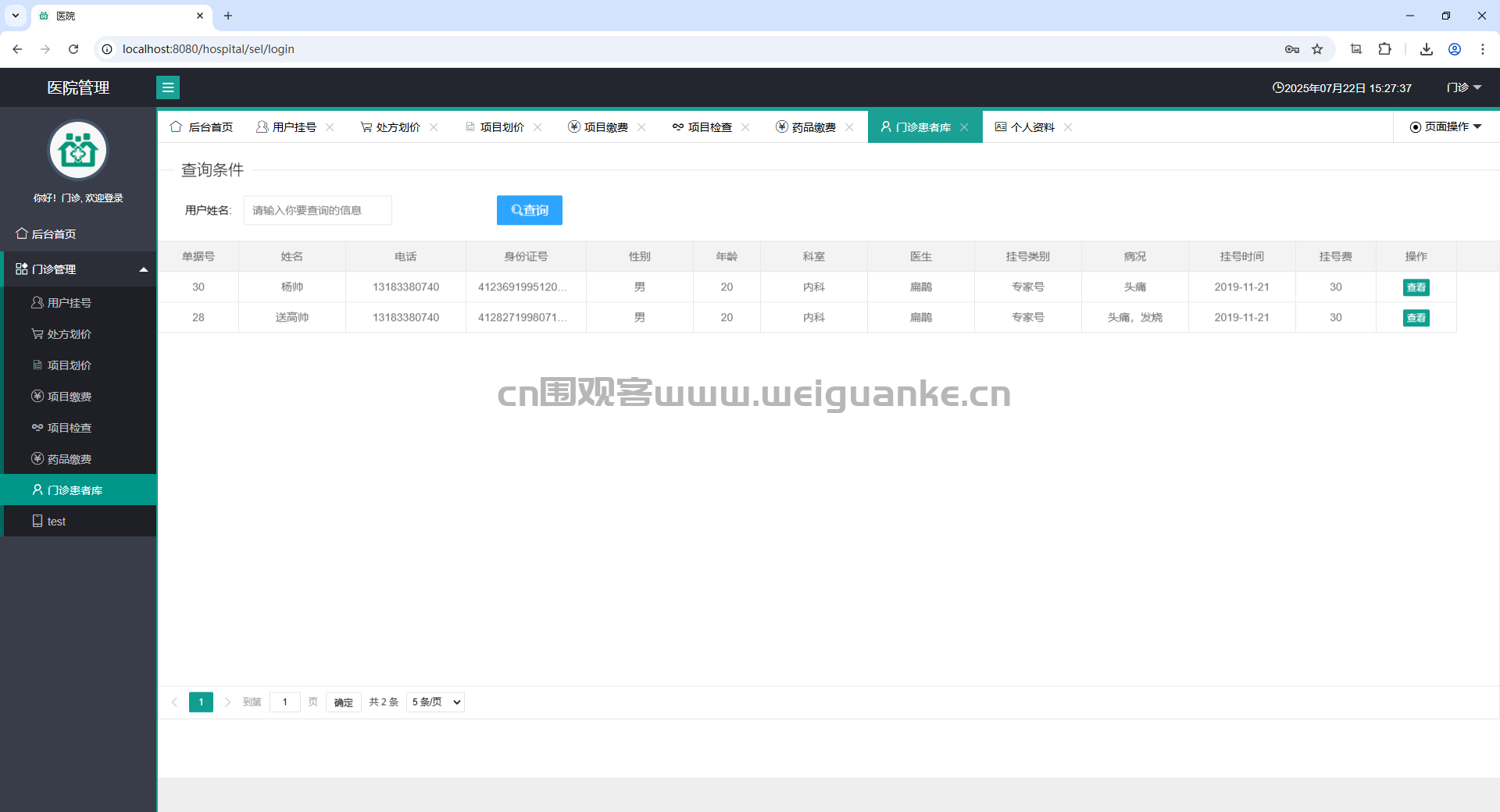Click the 姓名 column header
Screen dimensions: 1500x812
(x=292, y=256)
